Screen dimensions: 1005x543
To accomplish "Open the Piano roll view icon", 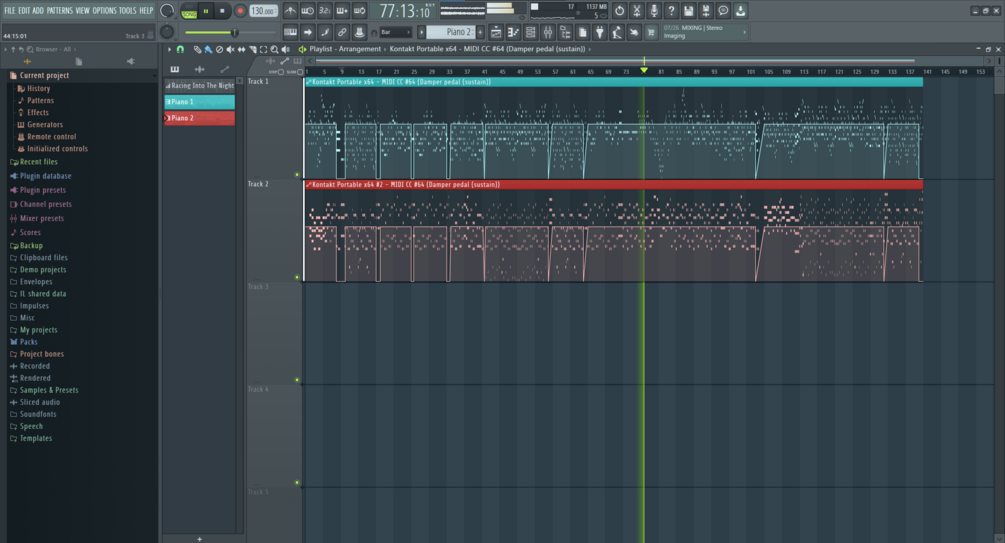I will 513,33.
